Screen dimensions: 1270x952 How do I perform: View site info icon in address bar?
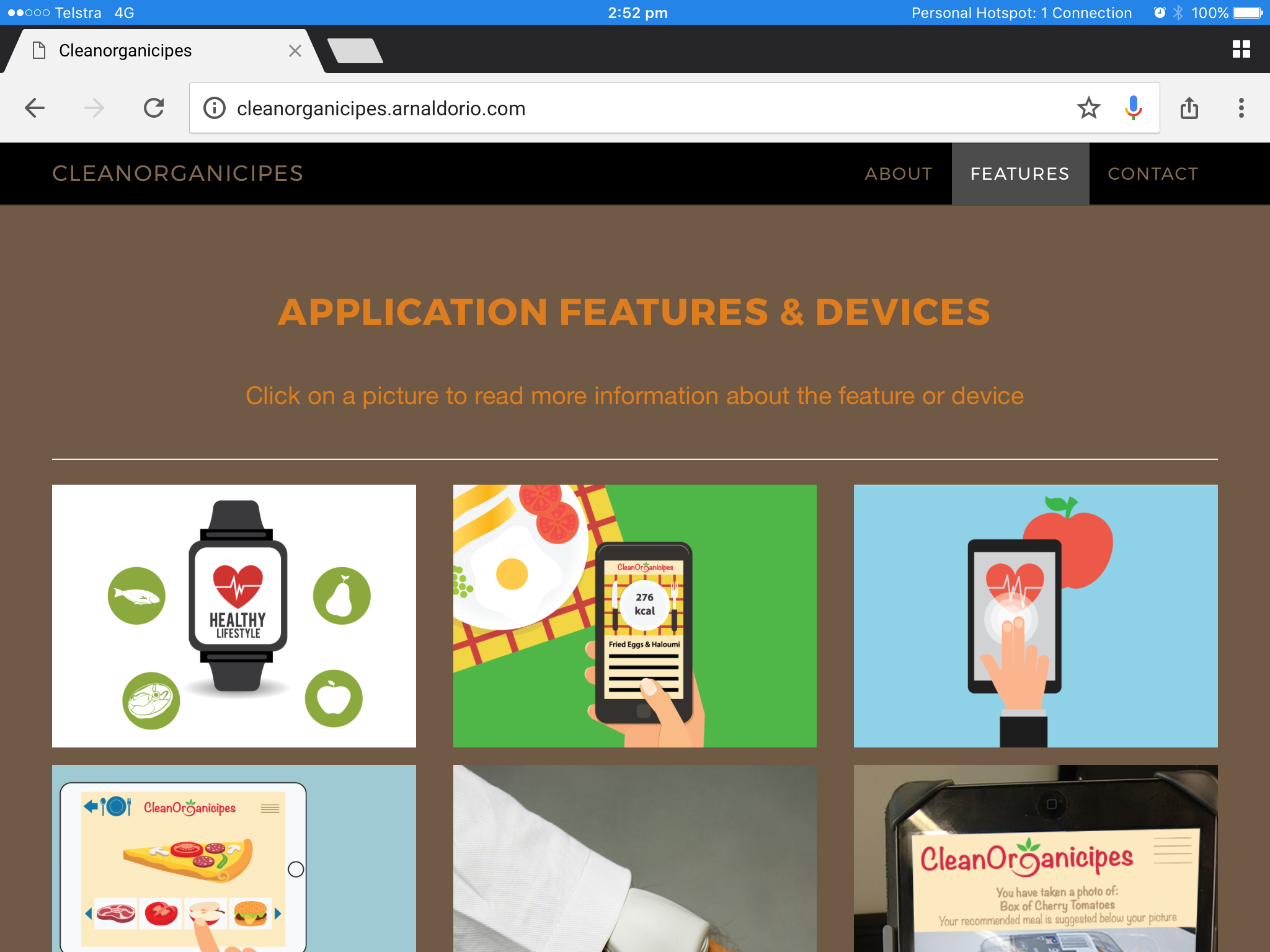(x=215, y=108)
